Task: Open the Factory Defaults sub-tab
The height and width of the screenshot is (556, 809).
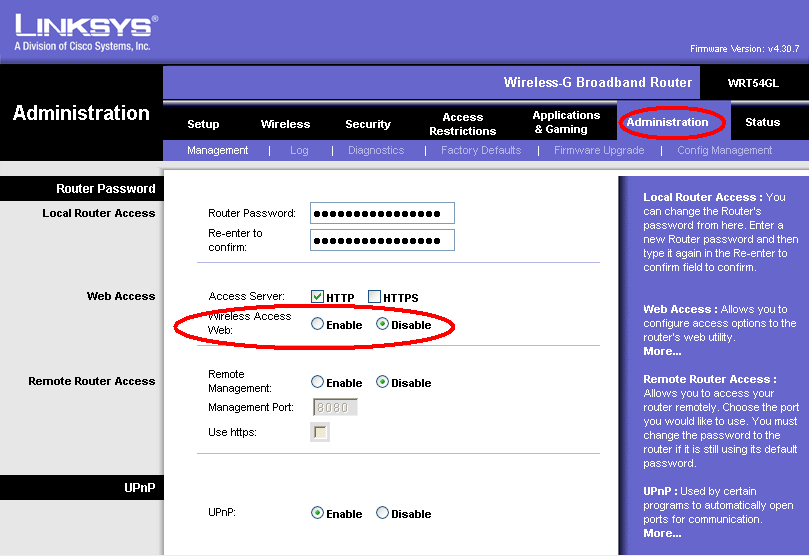Action: pos(481,150)
